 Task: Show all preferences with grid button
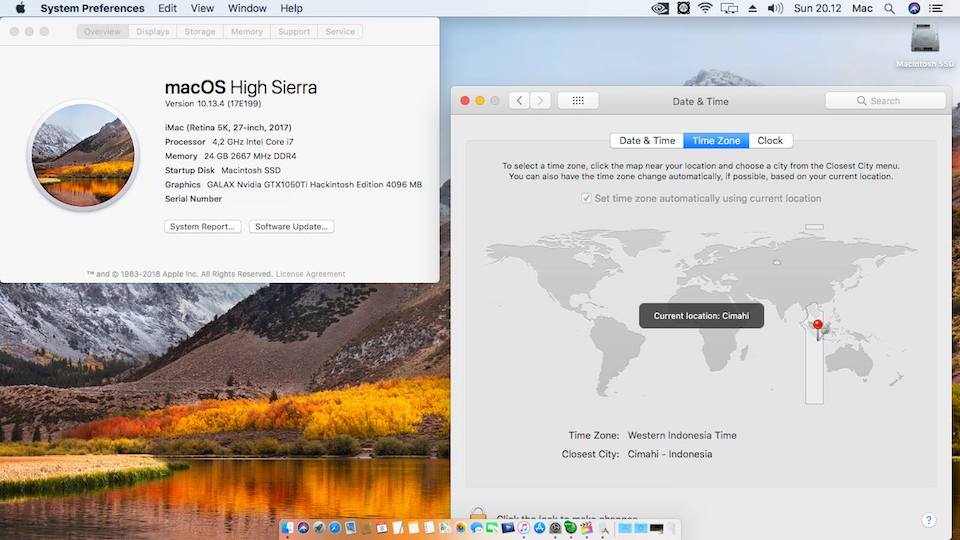578,100
